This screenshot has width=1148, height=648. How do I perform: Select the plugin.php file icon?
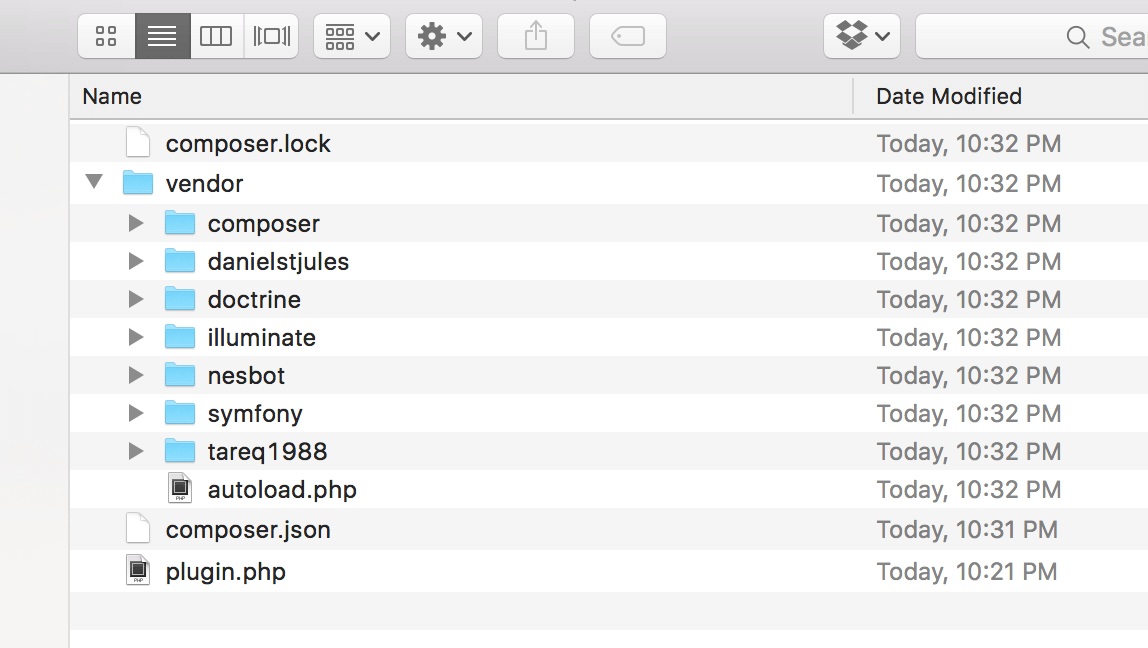(138, 570)
